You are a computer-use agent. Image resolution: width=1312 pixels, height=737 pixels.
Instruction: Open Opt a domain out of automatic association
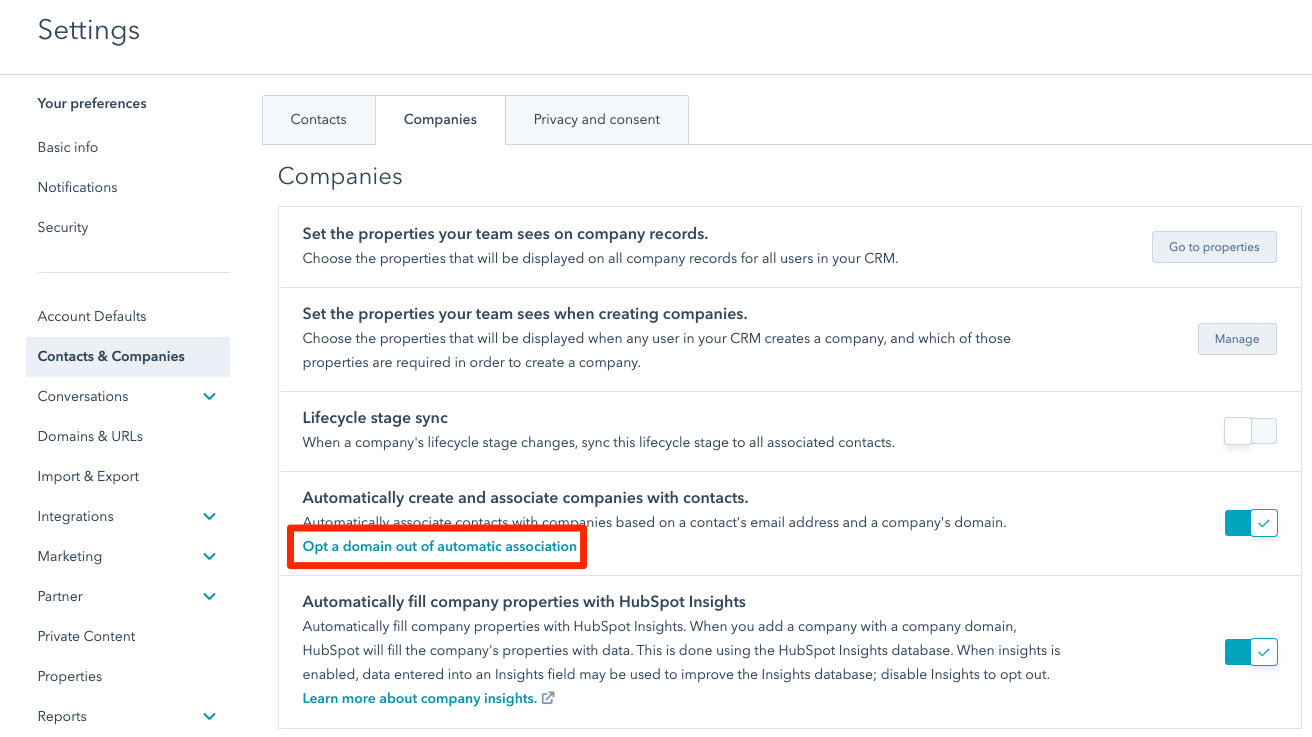pyautogui.click(x=437, y=546)
